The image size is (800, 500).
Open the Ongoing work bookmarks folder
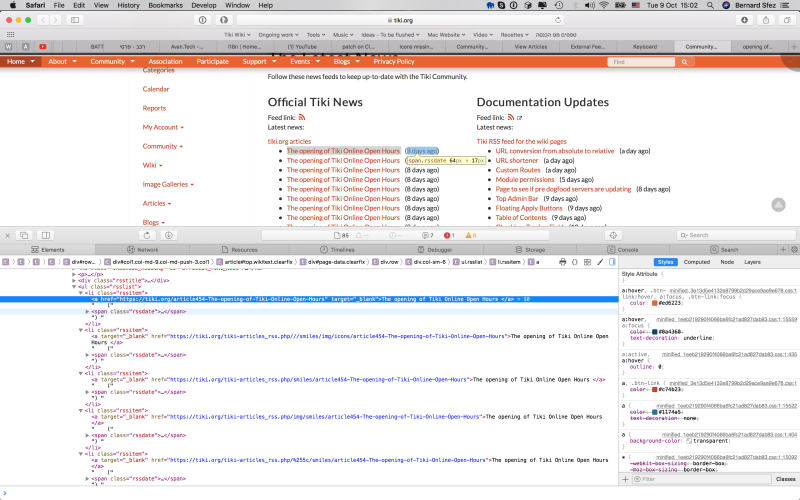pos(278,35)
